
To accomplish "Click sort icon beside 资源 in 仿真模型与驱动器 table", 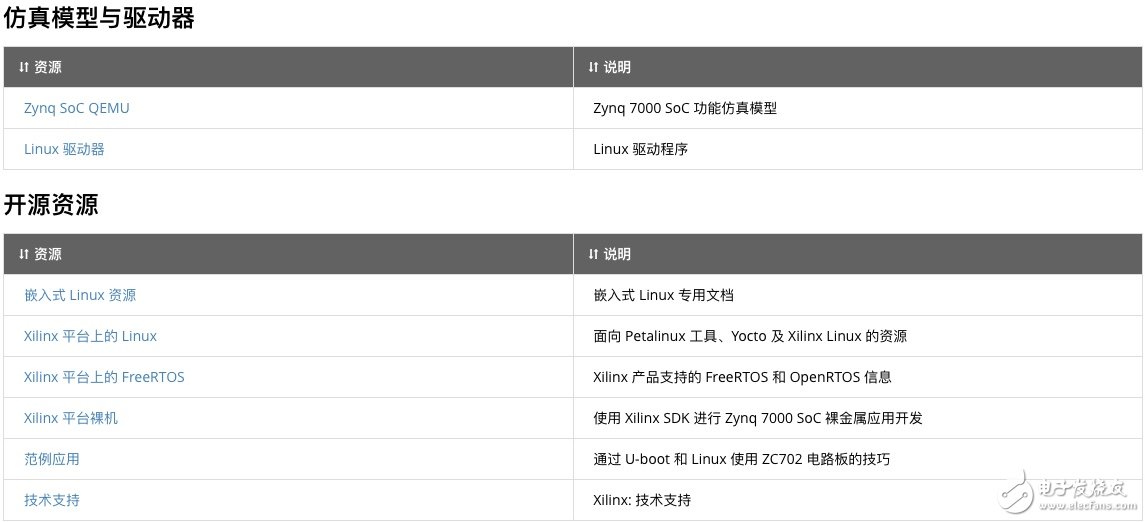I will (x=24, y=67).
